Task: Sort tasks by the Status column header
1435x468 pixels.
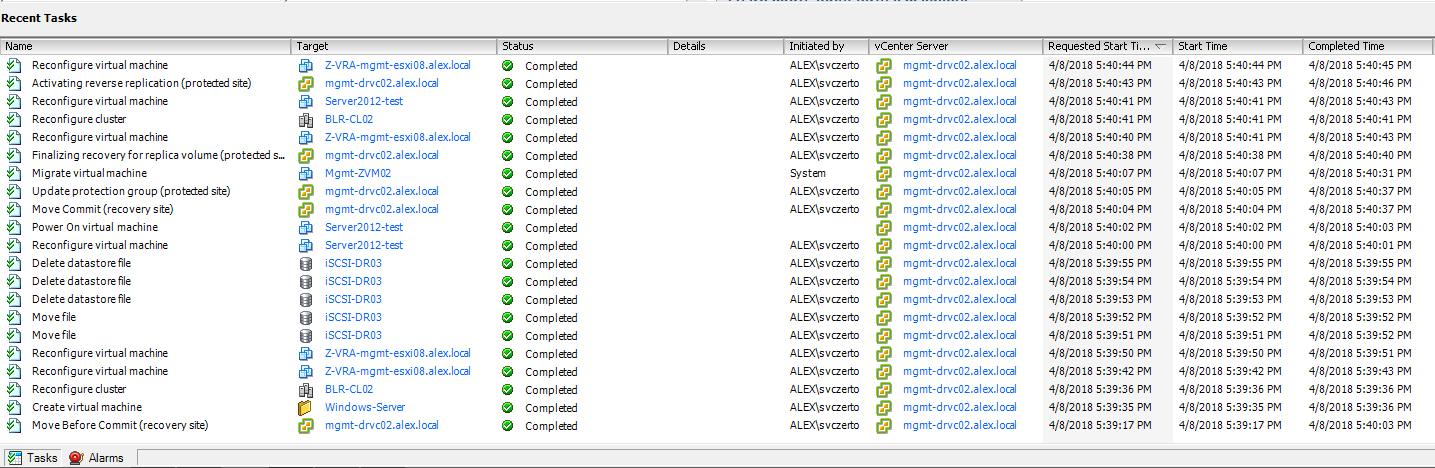Action: click(x=582, y=46)
